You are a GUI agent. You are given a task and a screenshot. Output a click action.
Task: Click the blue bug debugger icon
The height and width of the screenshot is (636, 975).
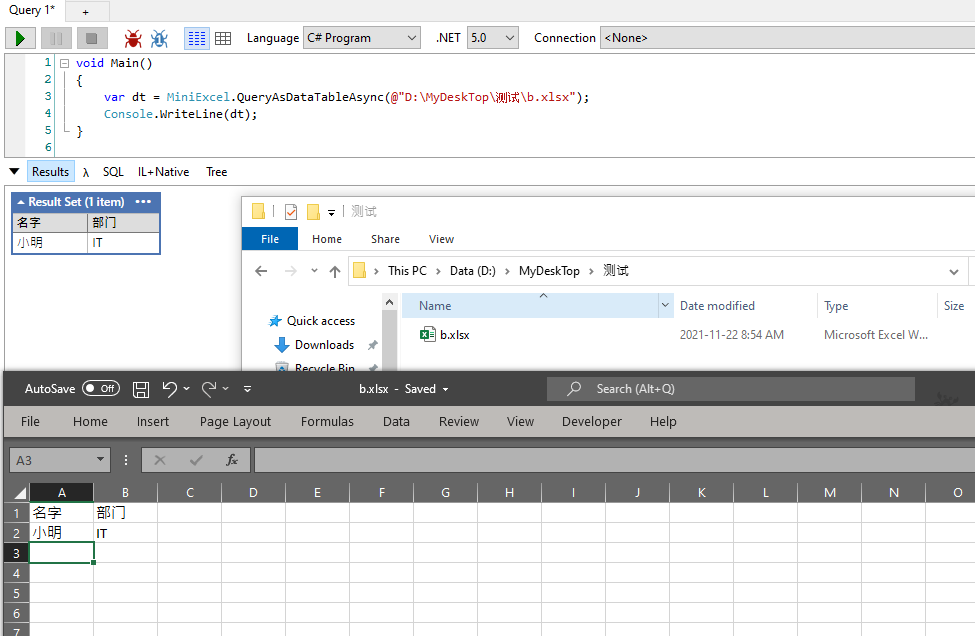click(157, 37)
